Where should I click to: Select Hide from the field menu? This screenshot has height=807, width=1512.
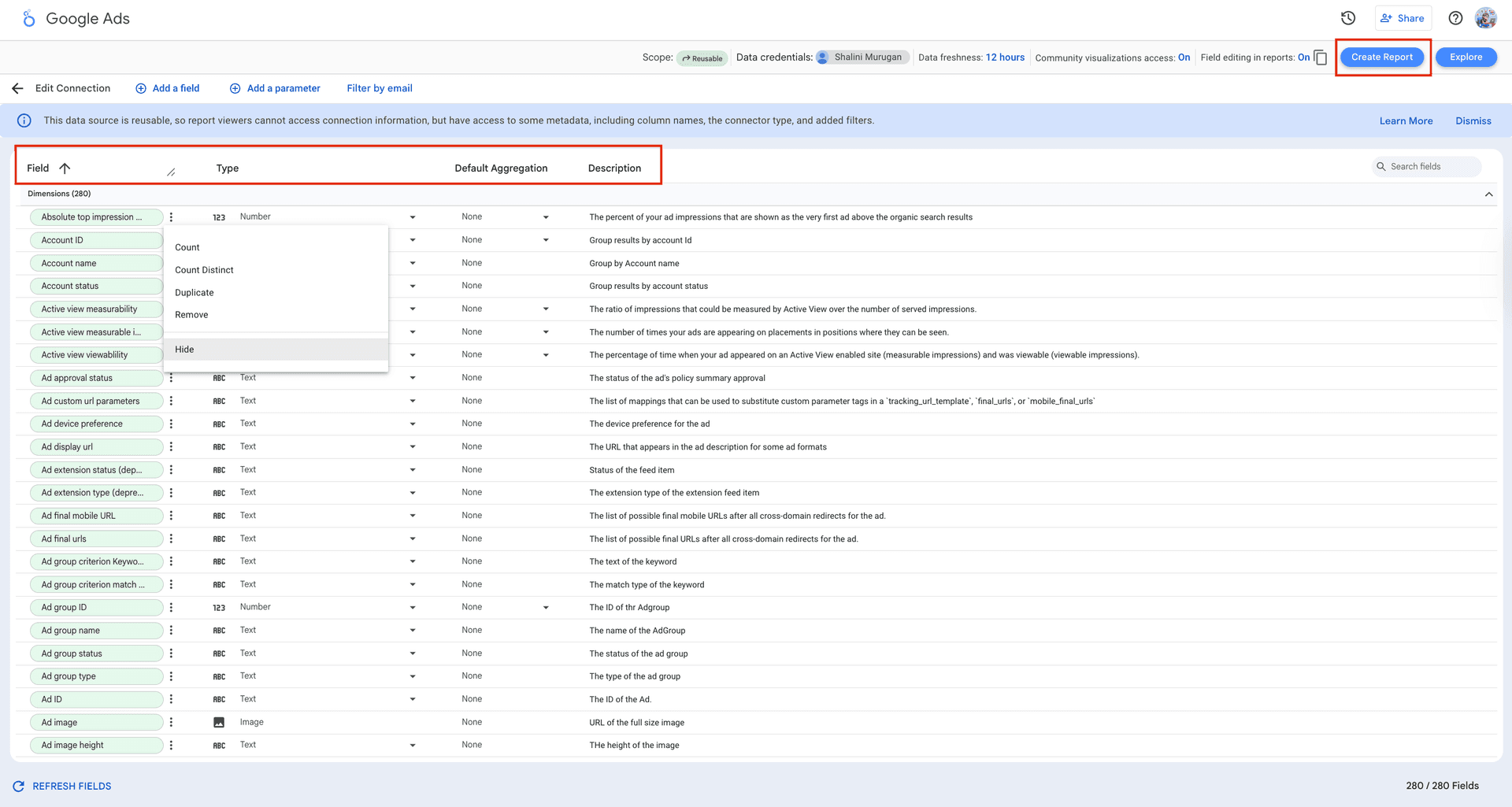184,350
